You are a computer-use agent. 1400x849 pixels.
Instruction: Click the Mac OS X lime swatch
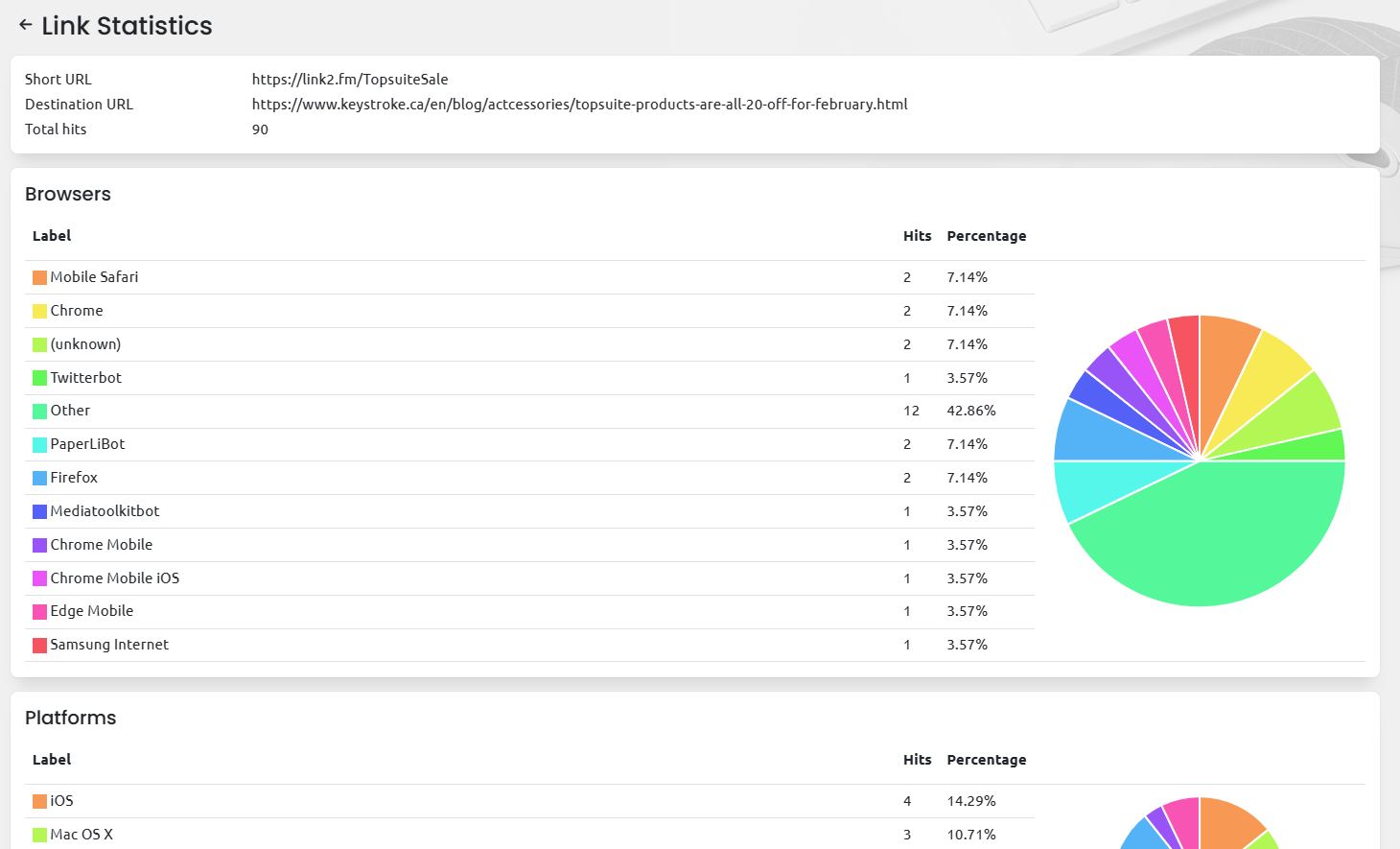click(x=39, y=835)
